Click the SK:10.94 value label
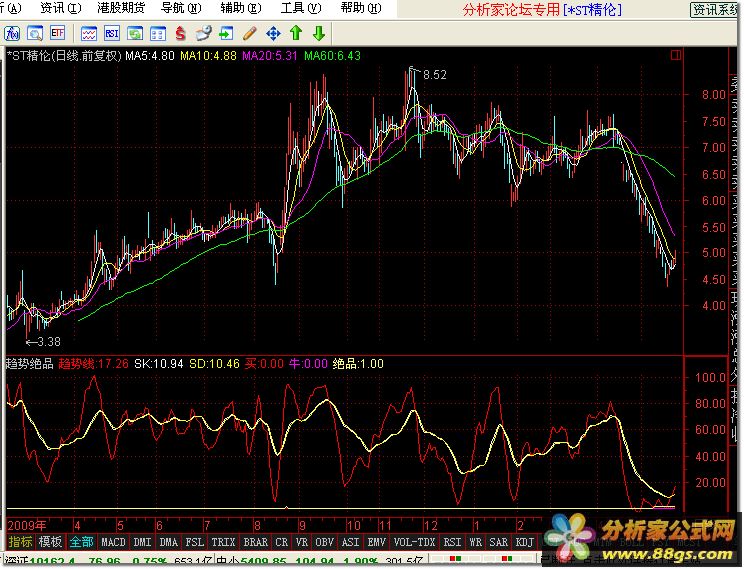This screenshot has height=569, width=744. pos(159,364)
